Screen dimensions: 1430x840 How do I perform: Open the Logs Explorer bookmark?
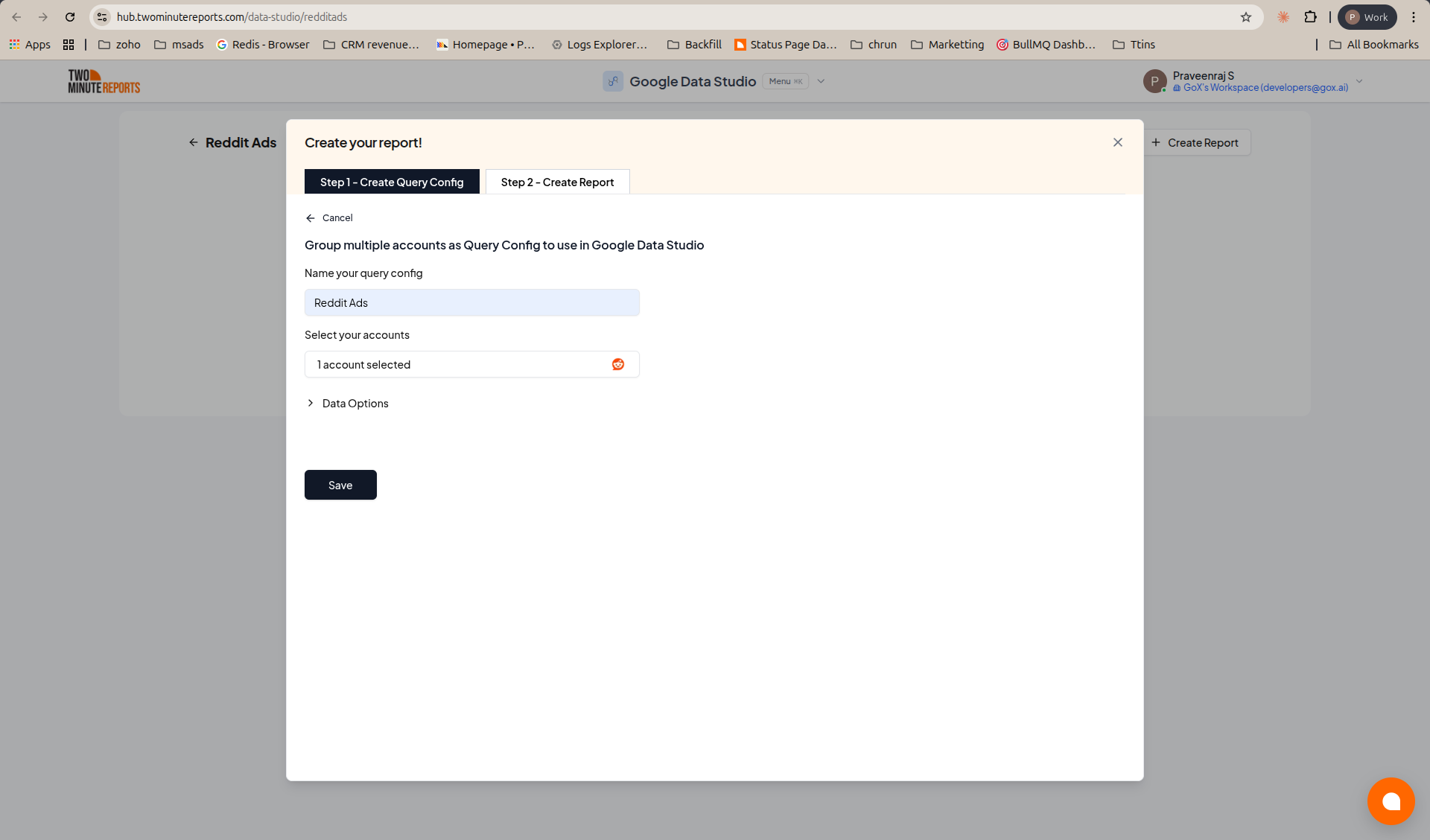600,45
